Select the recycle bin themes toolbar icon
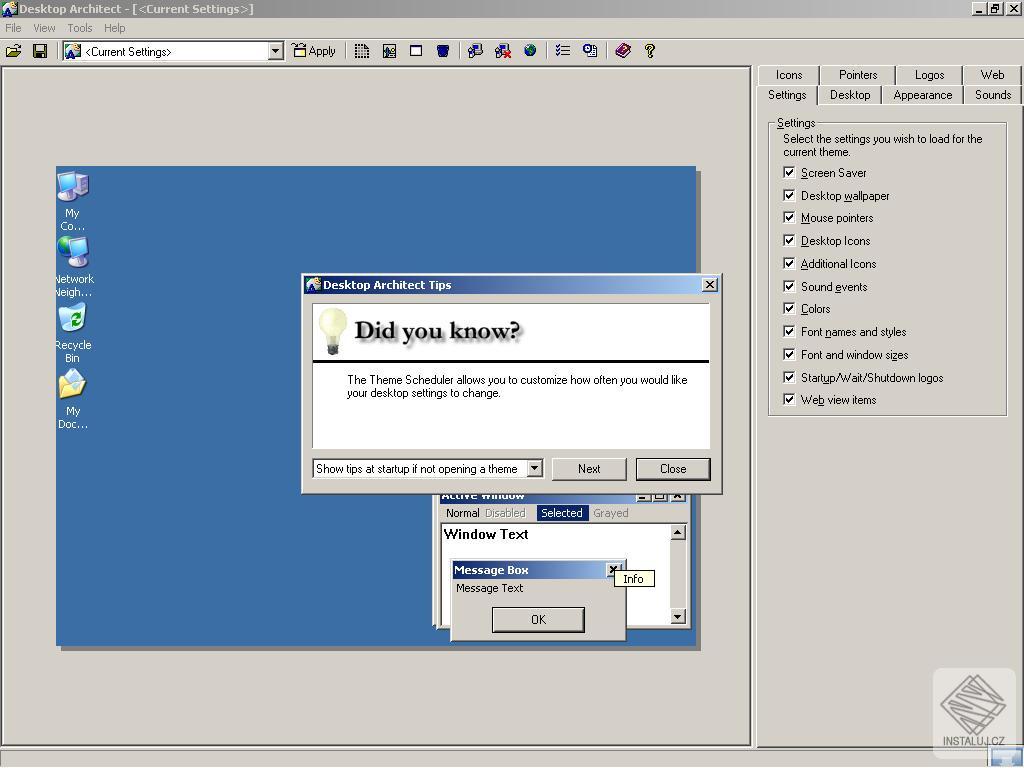The height and width of the screenshot is (768, 1024). (442, 50)
